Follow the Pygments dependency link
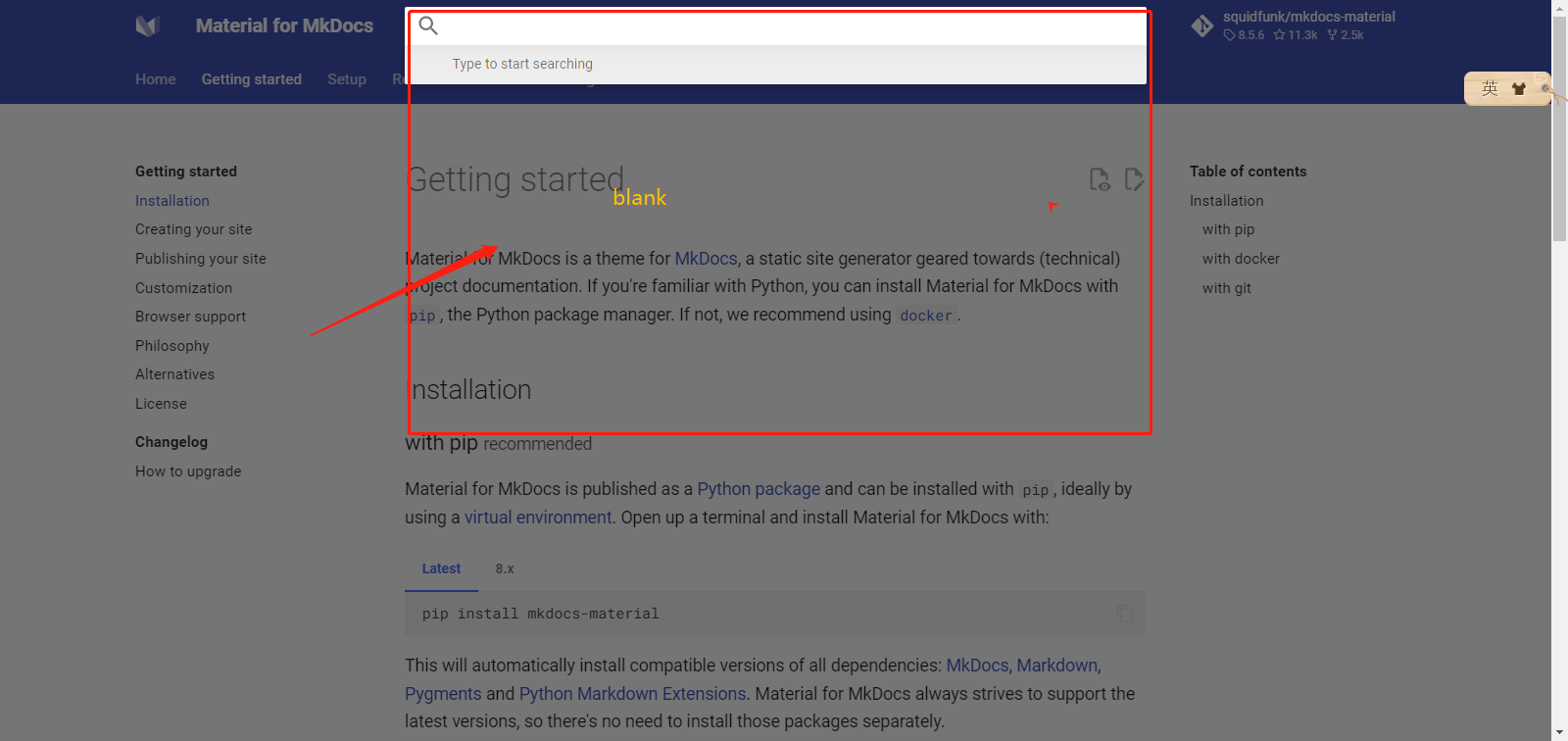 coord(443,694)
